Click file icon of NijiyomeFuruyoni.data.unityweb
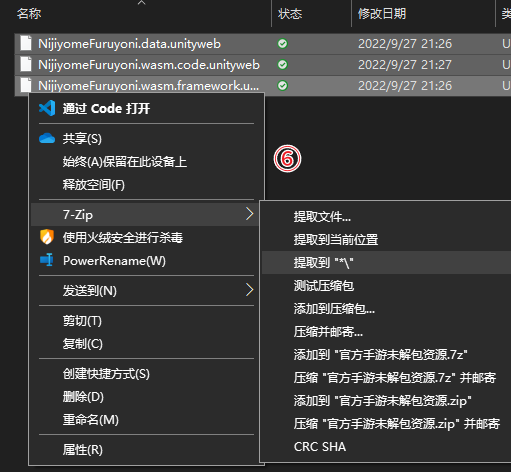The image size is (511, 472). click(x=26, y=43)
